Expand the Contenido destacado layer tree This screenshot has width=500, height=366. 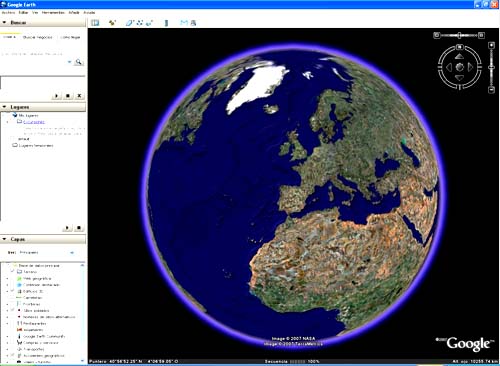tap(7, 285)
